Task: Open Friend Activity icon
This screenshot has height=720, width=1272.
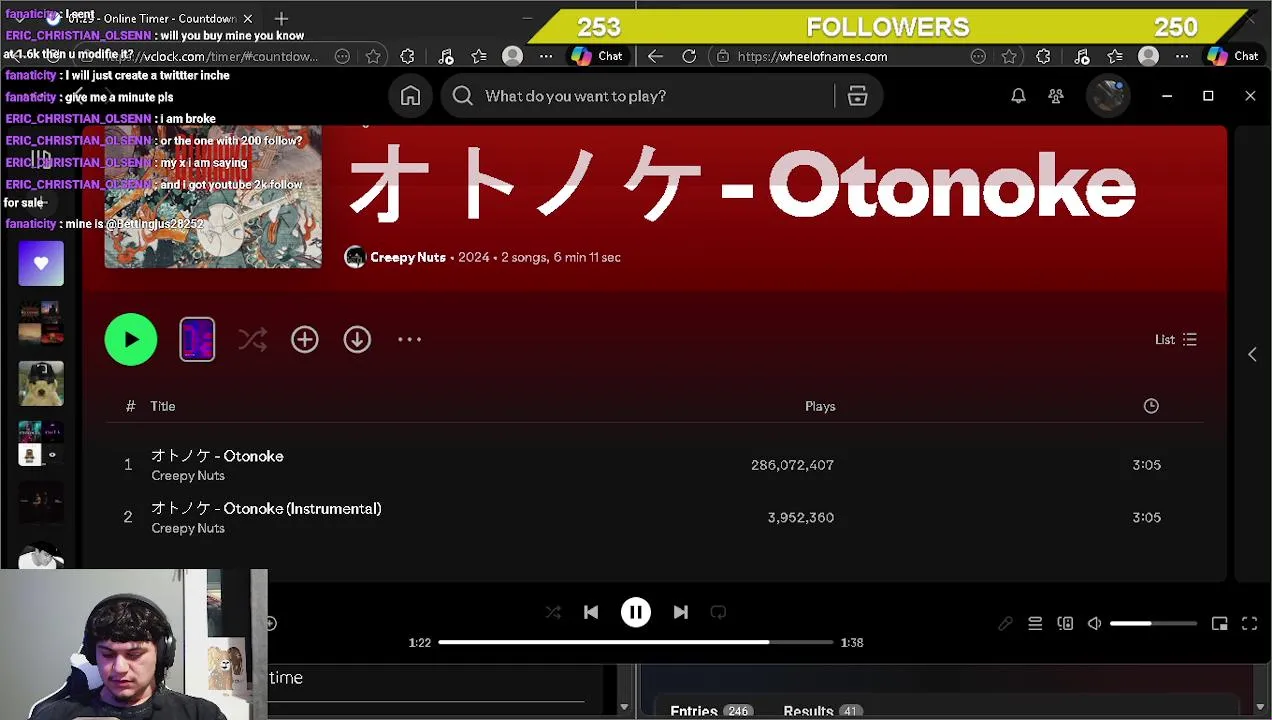Action: click(x=1056, y=96)
